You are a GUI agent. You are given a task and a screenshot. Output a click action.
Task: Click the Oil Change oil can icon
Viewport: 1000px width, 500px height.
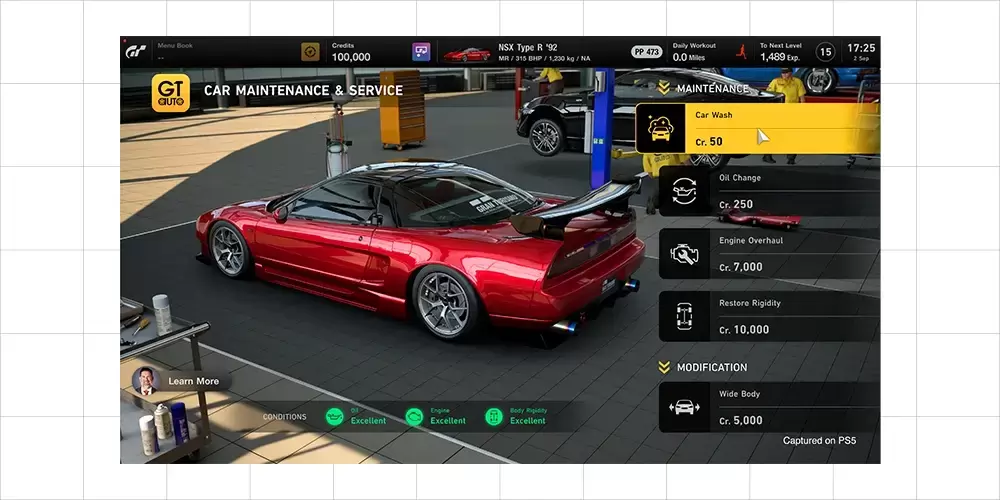click(684, 191)
